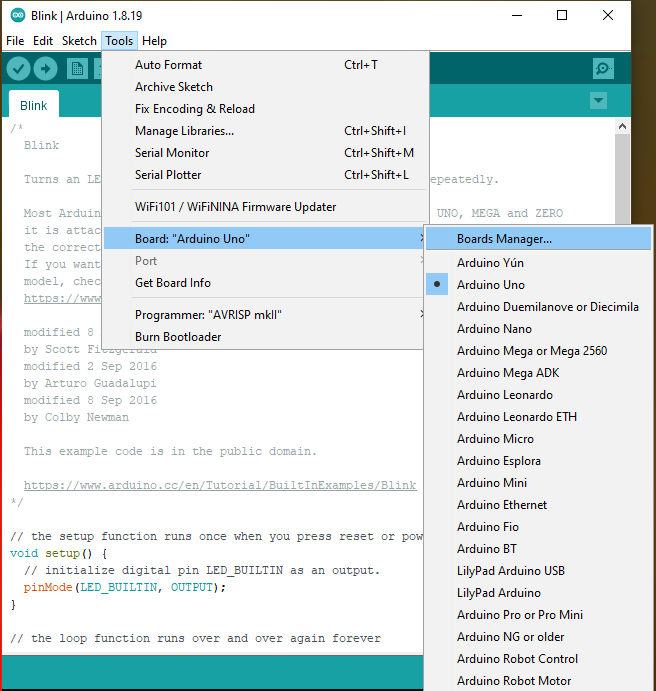This screenshot has height=691, width=656.
Task: Open Manage Libraries... entry
Action: 263,131
